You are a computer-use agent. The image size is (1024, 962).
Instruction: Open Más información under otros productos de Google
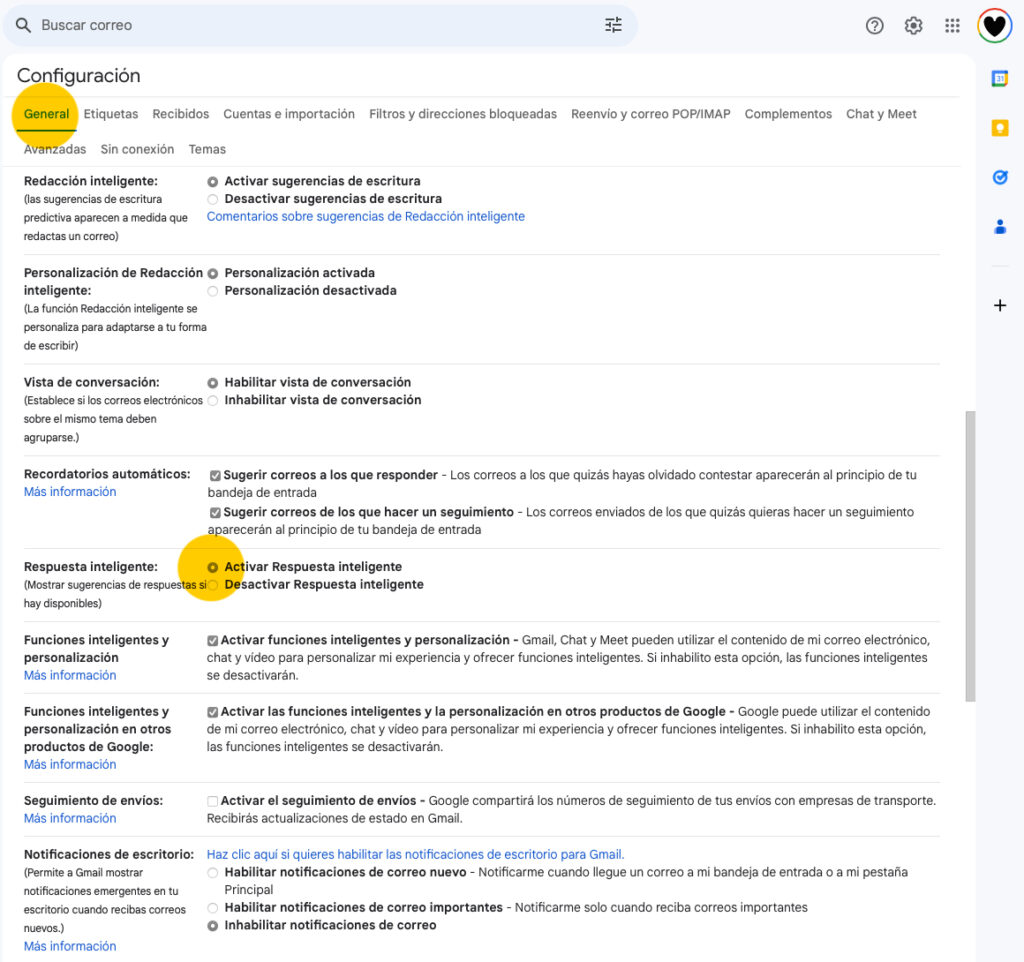tap(70, 764)
